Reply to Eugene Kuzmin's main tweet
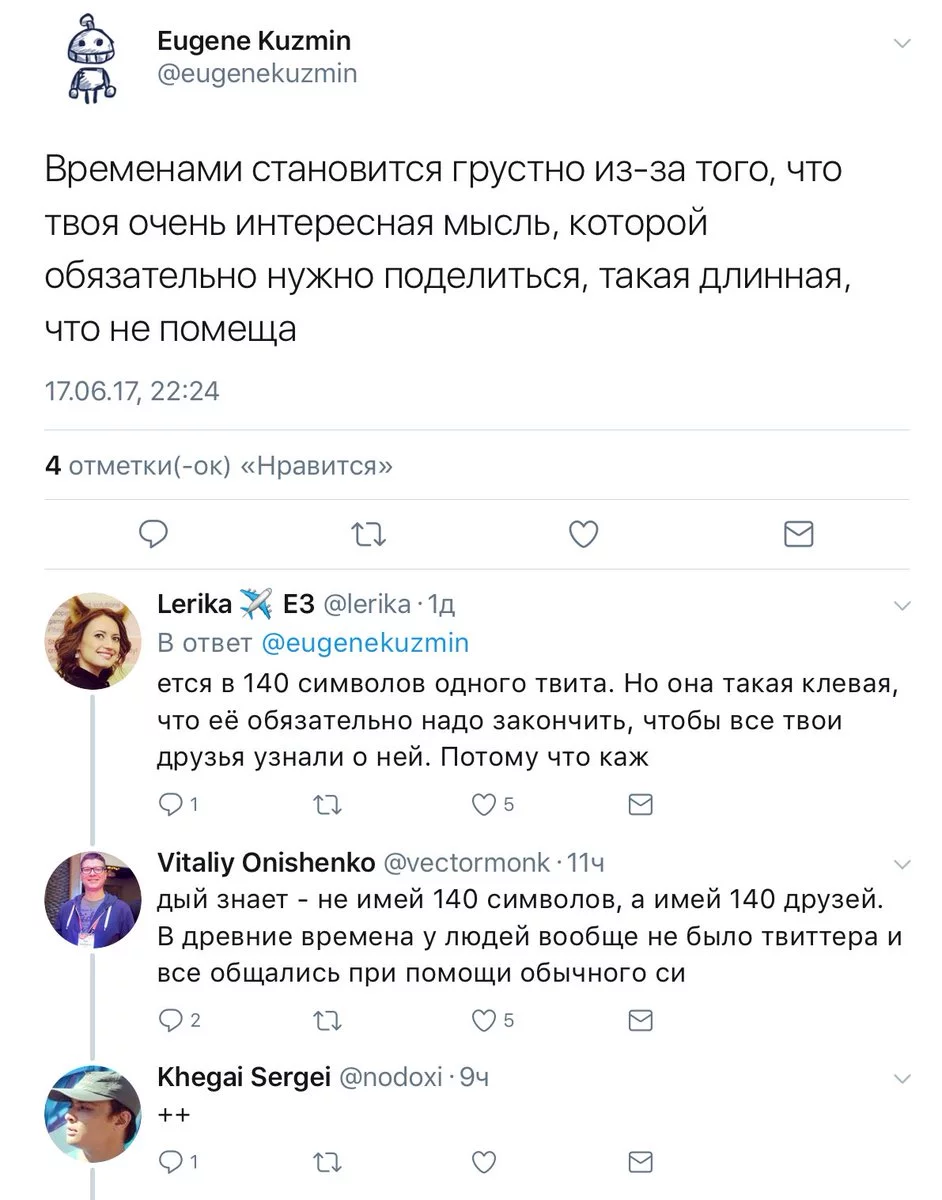Screen dimensions: 942x1200 coord(153,534)
